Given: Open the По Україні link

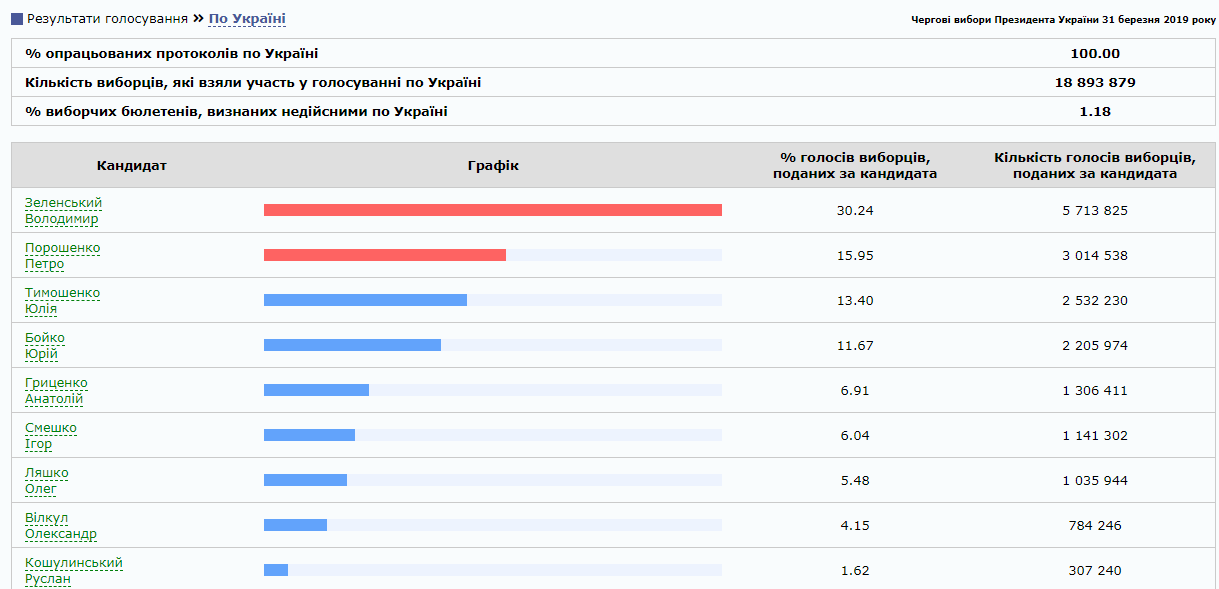Looking at the screenshot, I should (x=247, y=19).
